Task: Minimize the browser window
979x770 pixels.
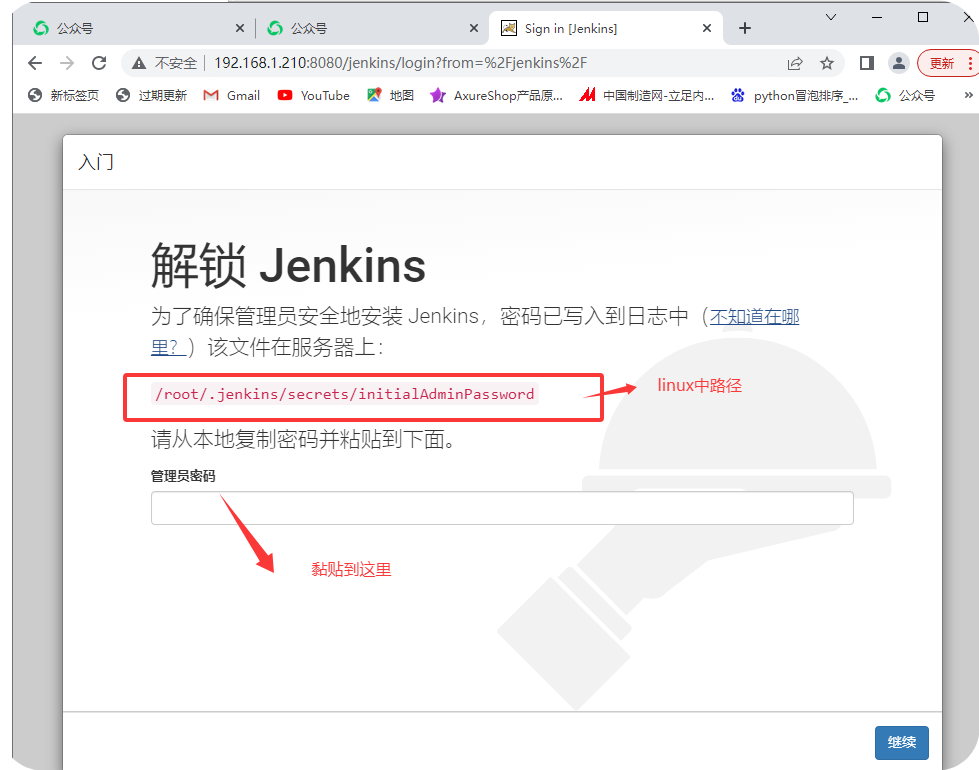Action: click(877, 17)
